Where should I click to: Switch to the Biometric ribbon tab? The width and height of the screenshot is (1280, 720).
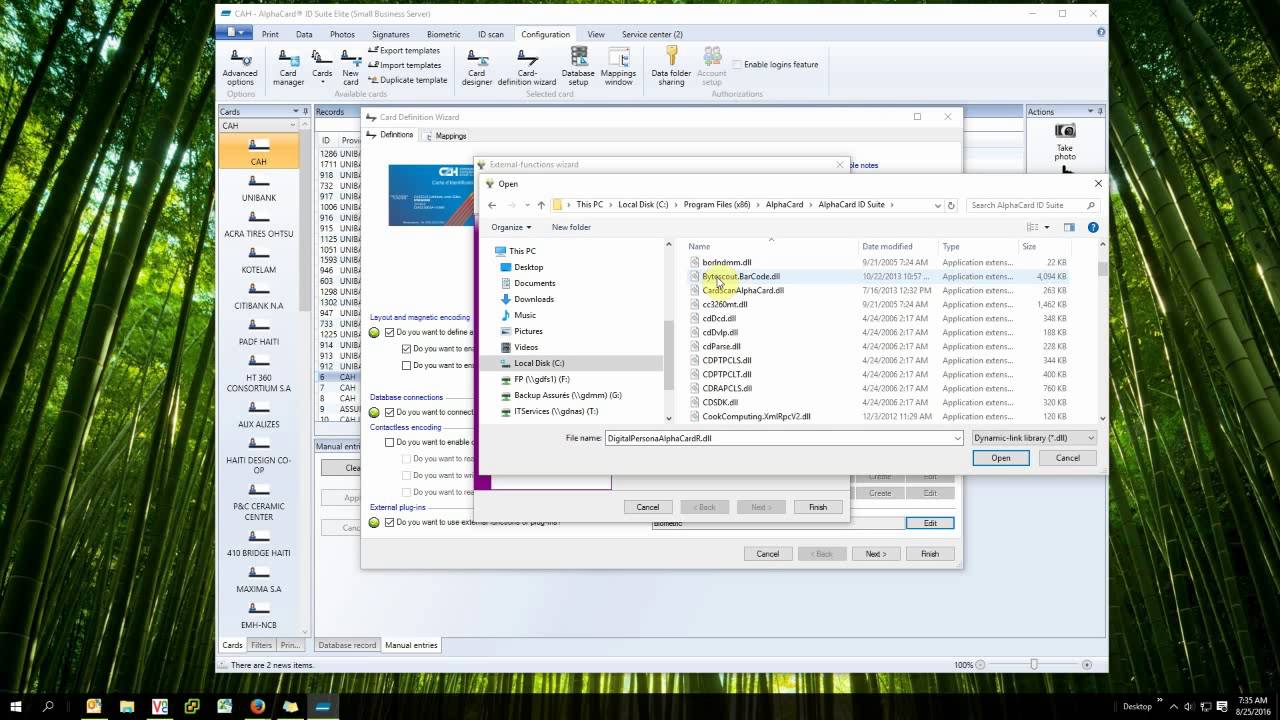click(x=443, y=34)
